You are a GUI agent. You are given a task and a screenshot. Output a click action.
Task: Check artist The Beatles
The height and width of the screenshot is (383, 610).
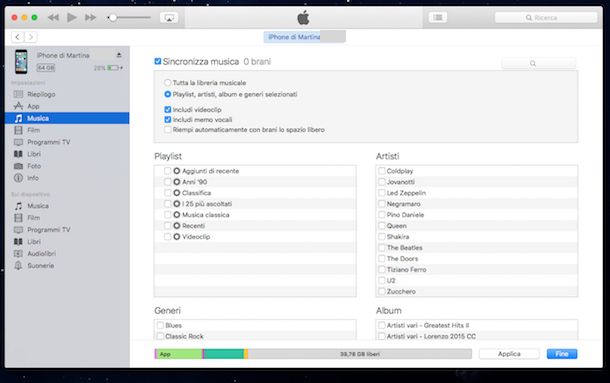(382, 247)
